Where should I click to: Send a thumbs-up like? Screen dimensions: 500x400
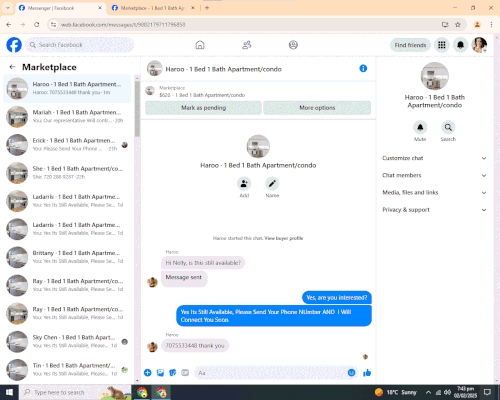[x=367, y=373]
